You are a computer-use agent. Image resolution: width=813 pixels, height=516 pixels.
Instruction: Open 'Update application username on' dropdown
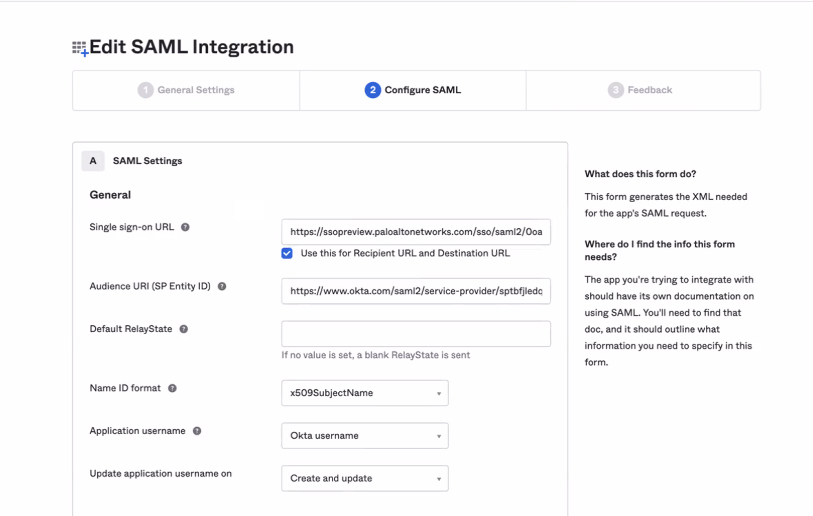(364, 479)
